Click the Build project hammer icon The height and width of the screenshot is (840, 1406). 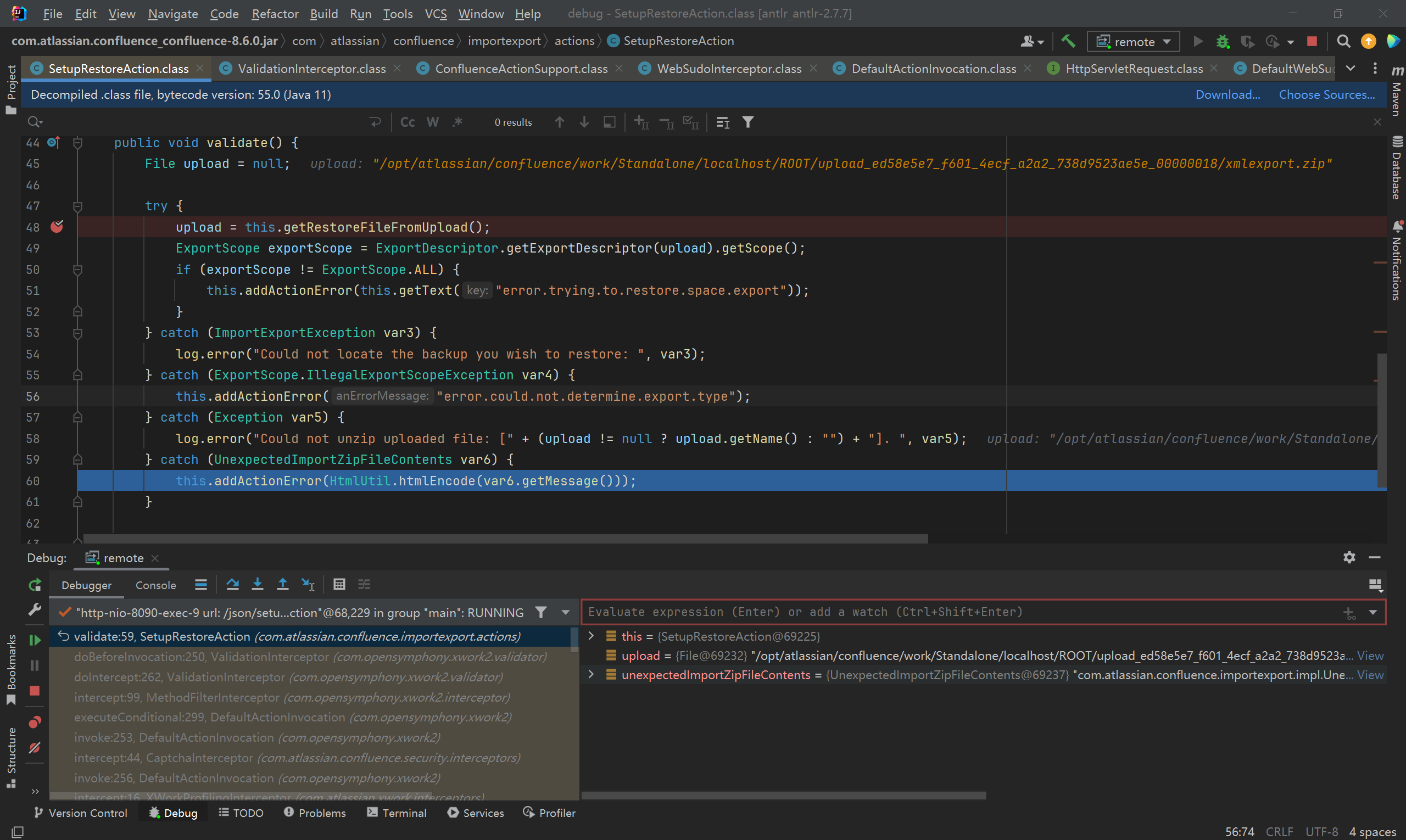pos(1069,41)
